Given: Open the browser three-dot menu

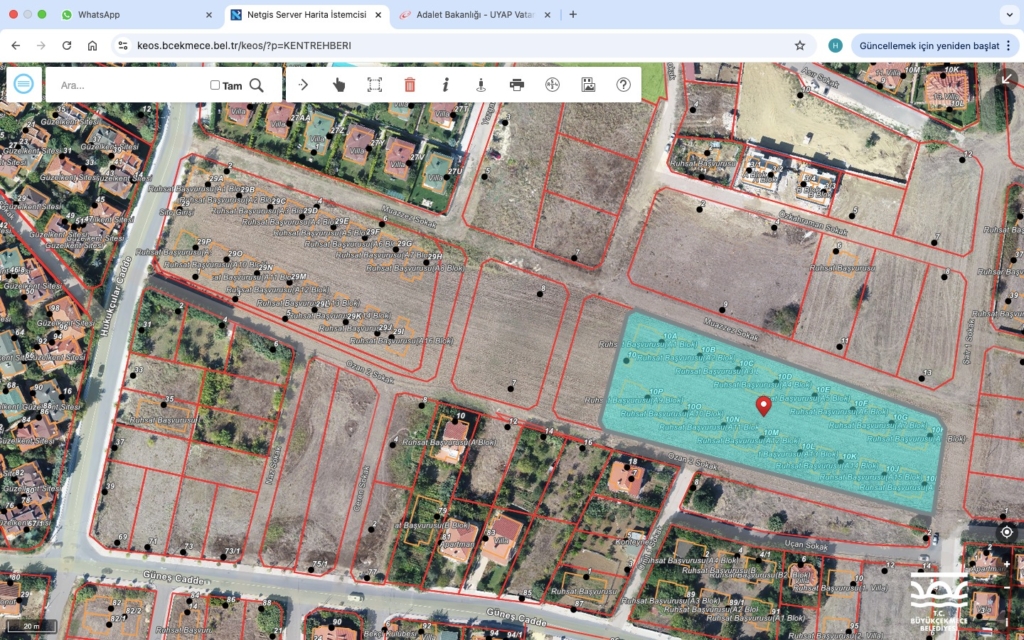Looking at the screenshot, I should click(1009, 46).
